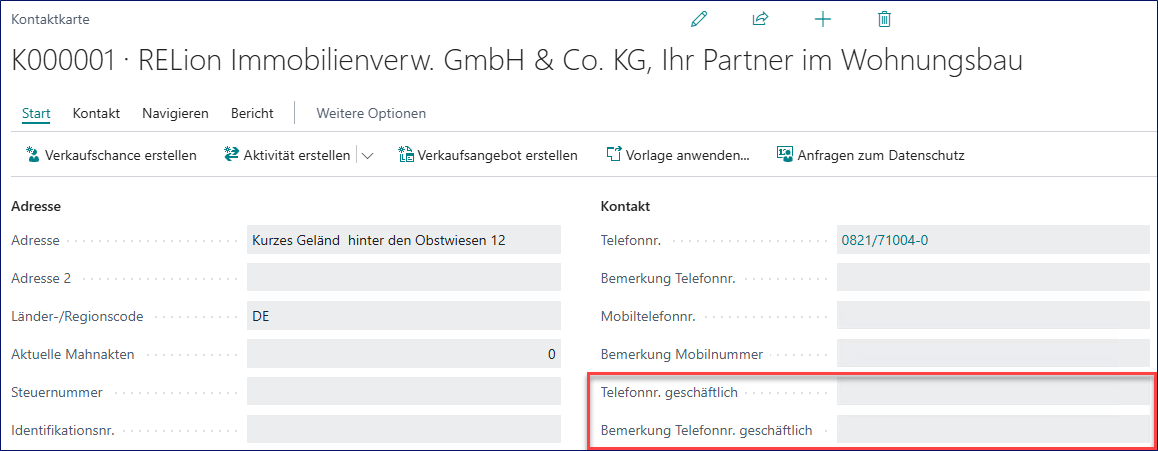1158x451 pixels.
Task: Click Verkaufsangebot erstellen action
Action: click(x=488, y=155)
